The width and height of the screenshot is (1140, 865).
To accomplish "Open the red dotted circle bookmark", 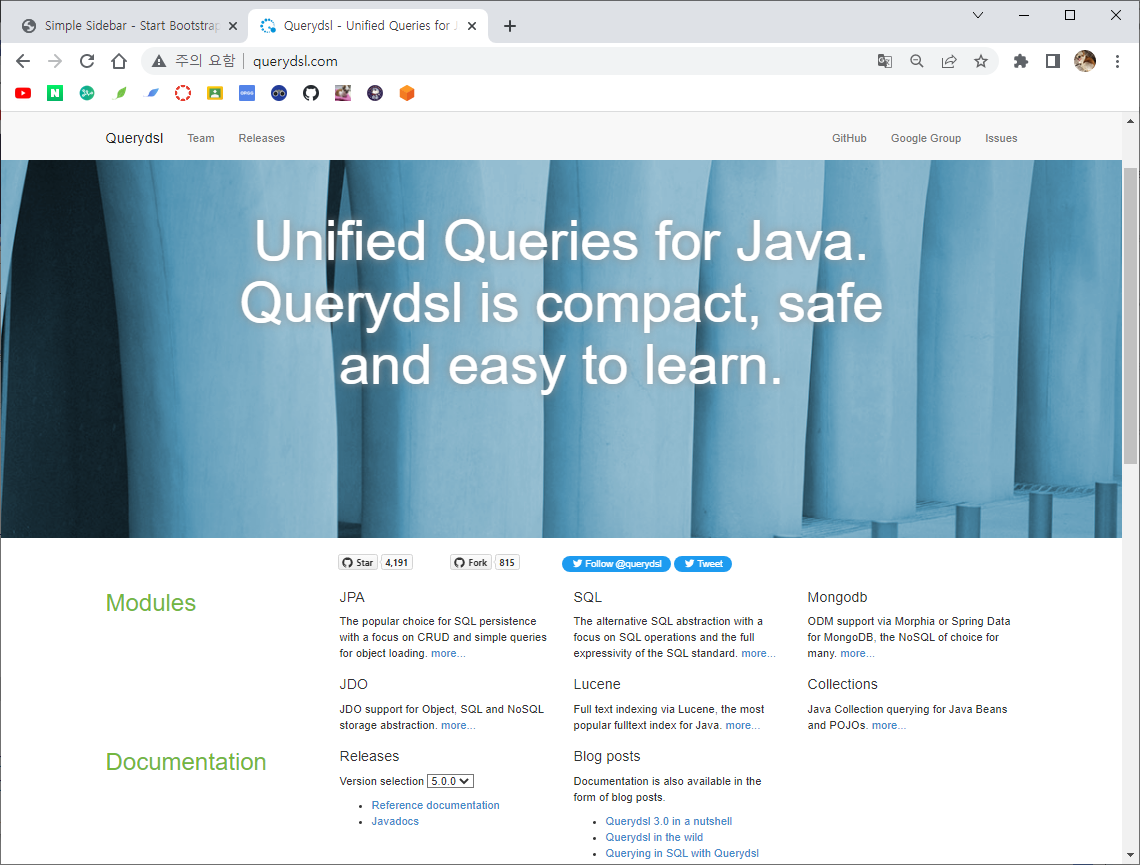I will (183, 93).
